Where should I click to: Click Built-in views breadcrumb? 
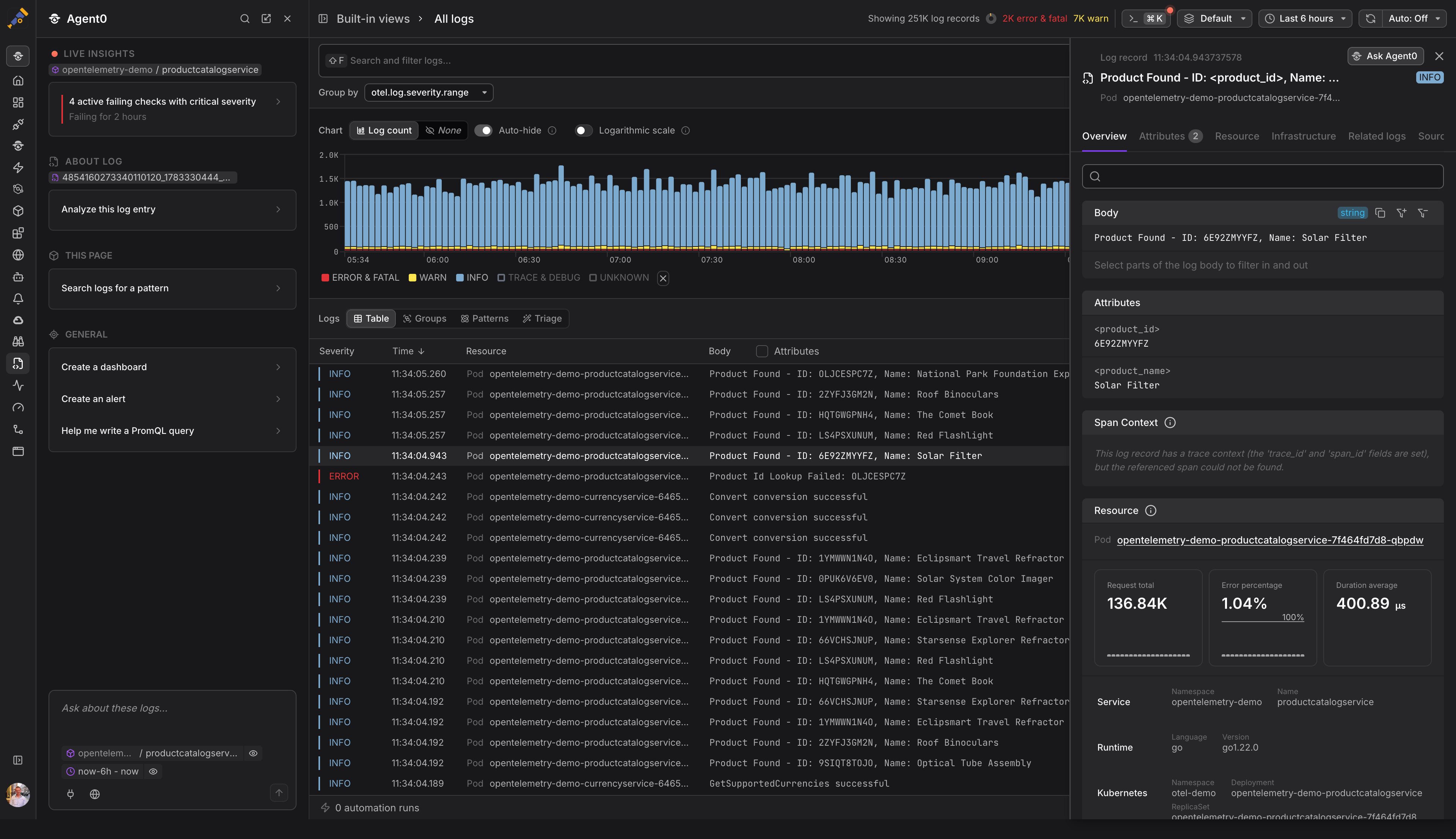click(x=373, y=19)
